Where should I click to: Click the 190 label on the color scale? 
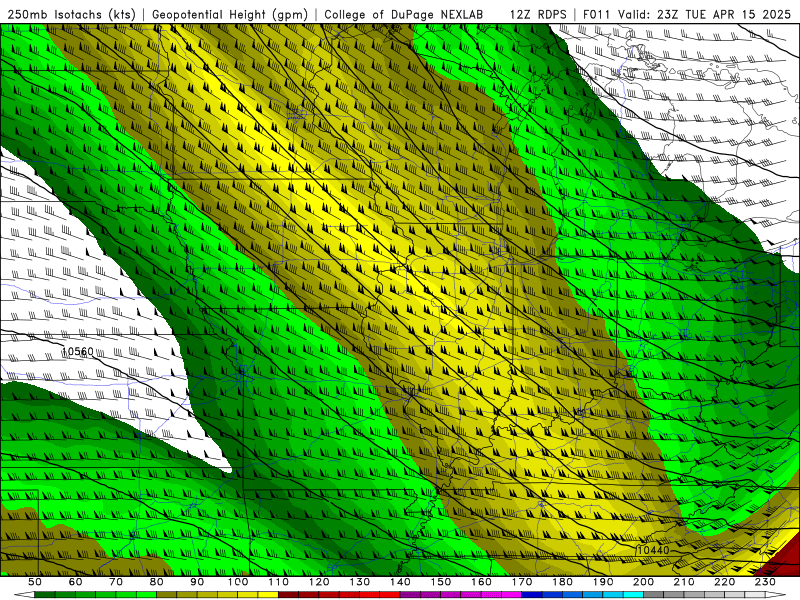[x=603, y=582]
